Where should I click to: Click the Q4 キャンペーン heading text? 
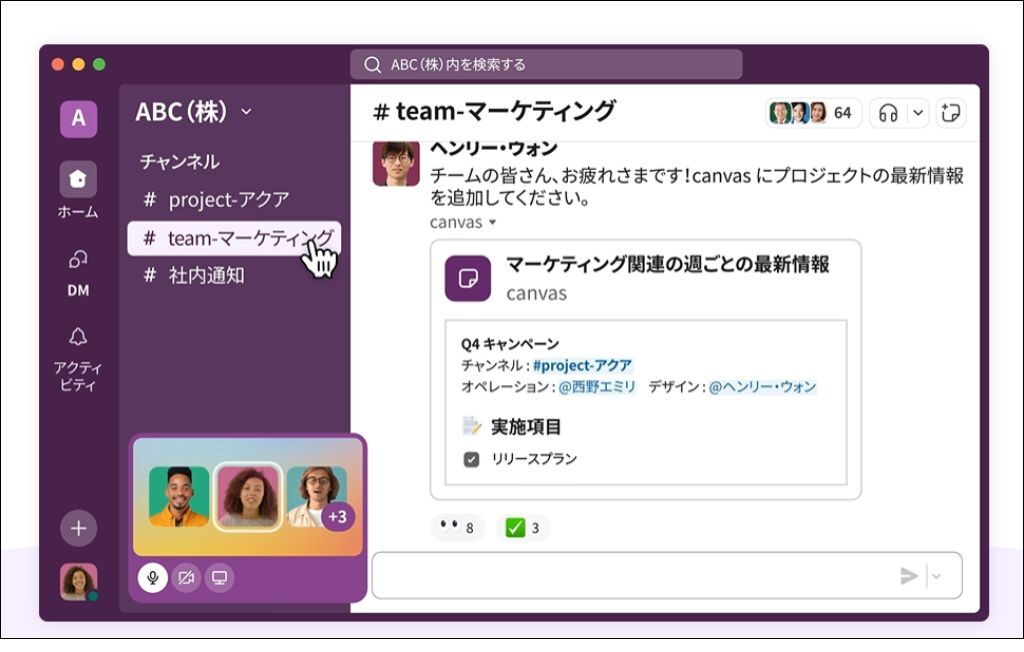510,344
